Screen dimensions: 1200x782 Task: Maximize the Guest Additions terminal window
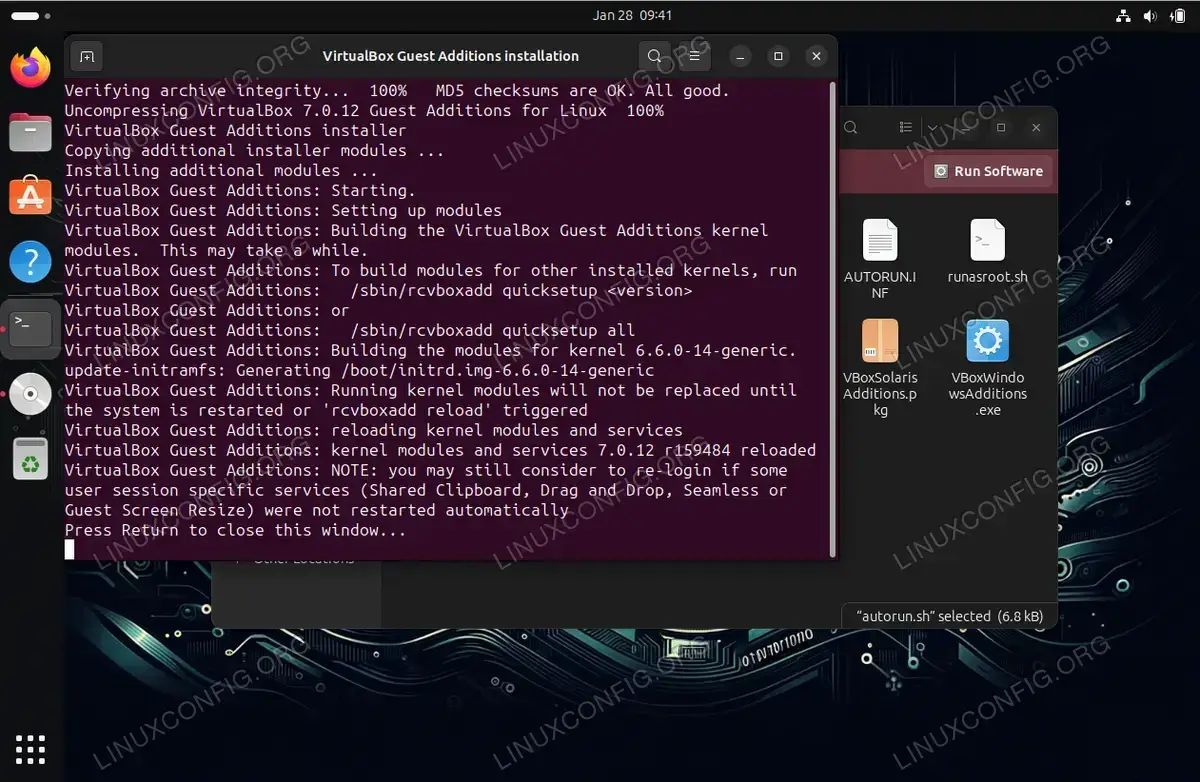[x=778, y=56]
